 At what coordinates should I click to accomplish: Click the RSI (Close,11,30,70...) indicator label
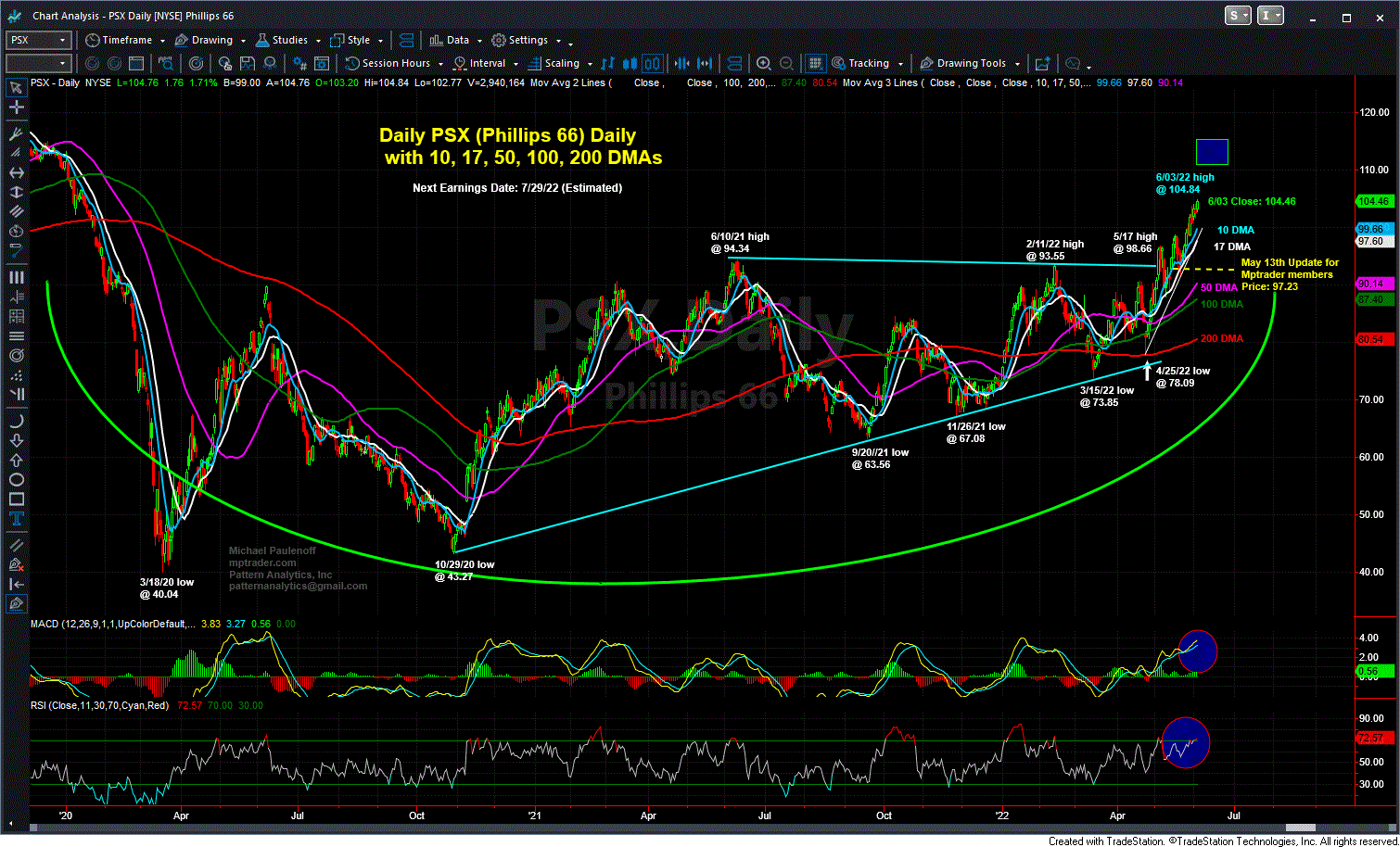[x=100, y=705]
